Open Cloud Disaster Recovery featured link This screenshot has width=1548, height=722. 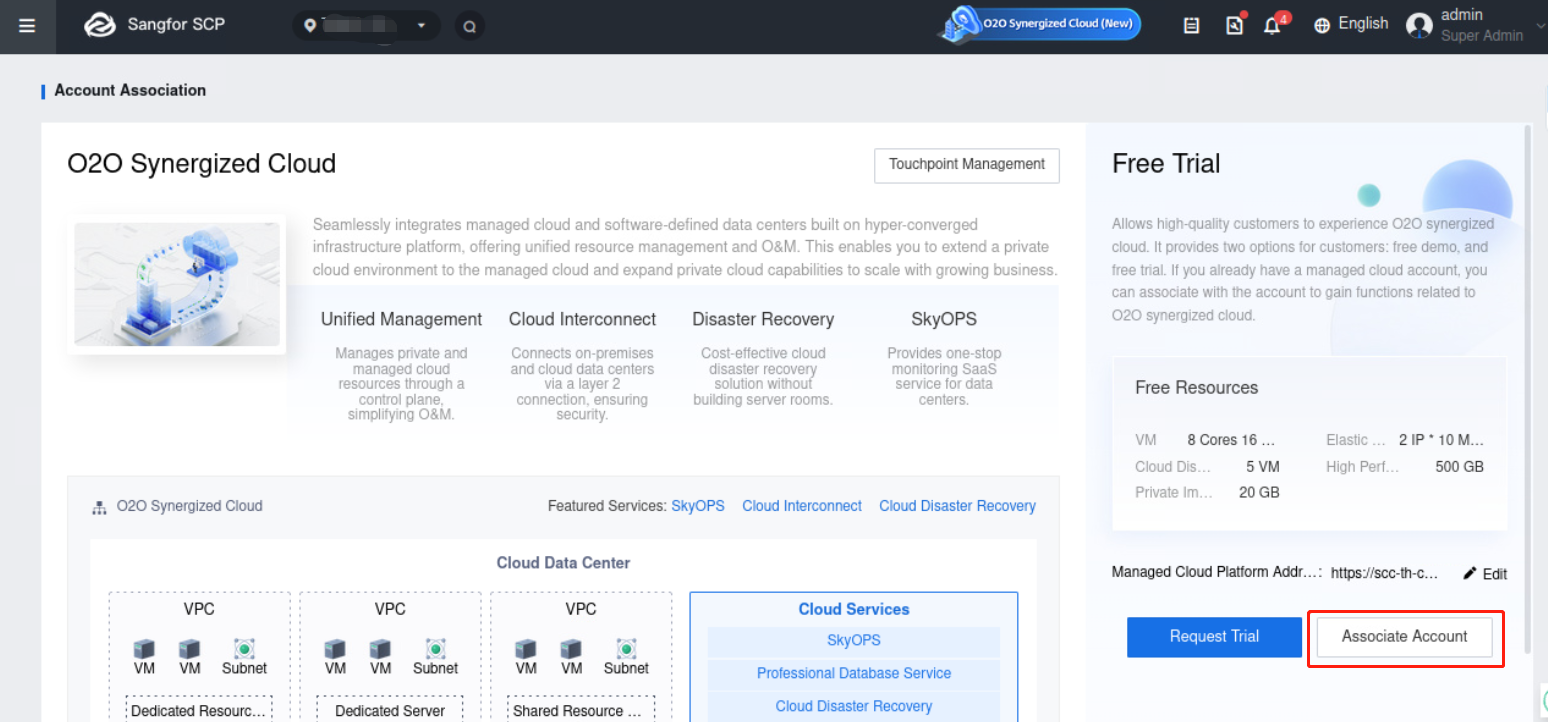coord(957,506)
